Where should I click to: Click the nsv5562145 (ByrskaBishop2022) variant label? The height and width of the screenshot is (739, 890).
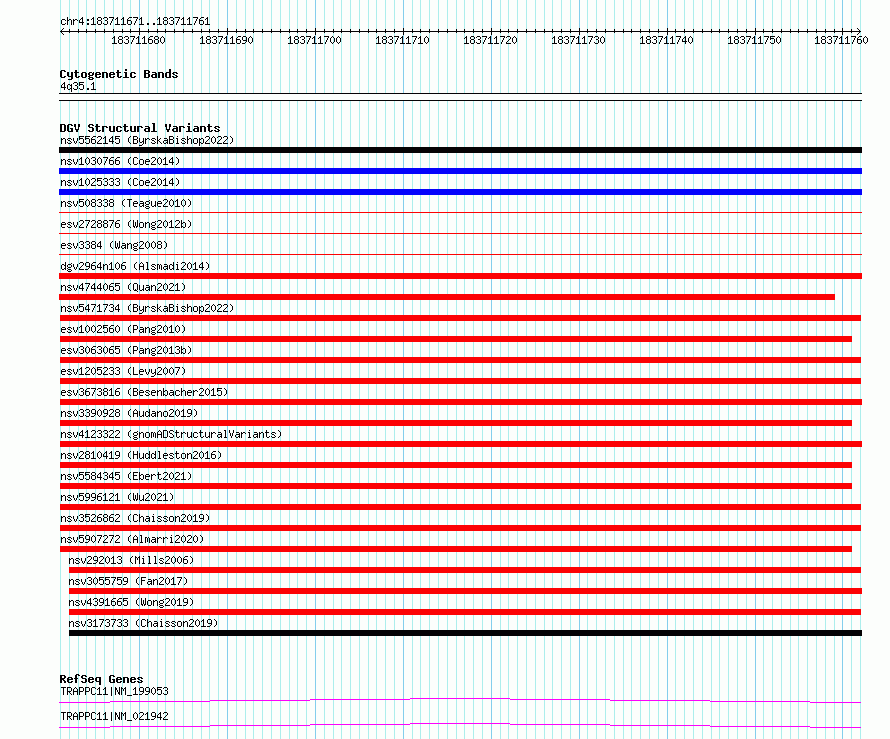pyautogui.click(x=147, y=140)
